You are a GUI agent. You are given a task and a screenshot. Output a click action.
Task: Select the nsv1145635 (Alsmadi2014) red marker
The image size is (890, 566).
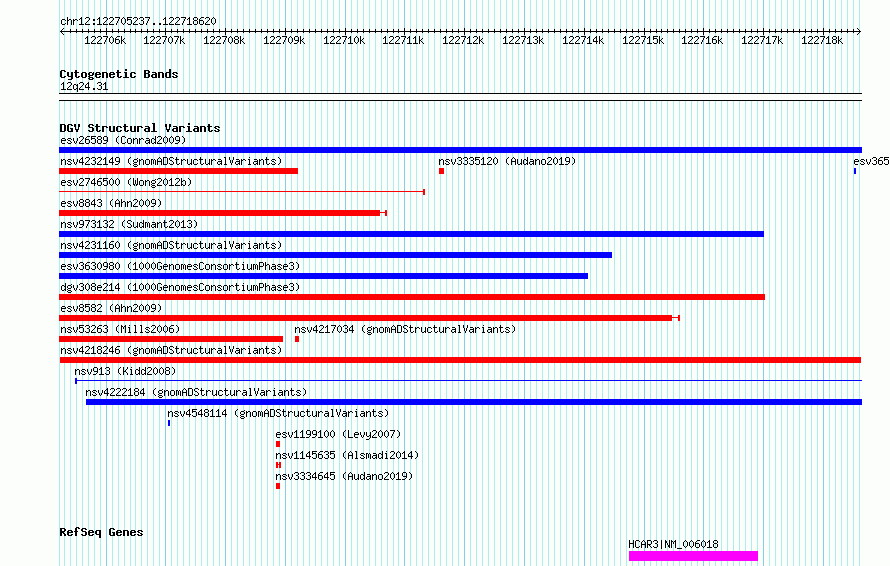point(278,465)
